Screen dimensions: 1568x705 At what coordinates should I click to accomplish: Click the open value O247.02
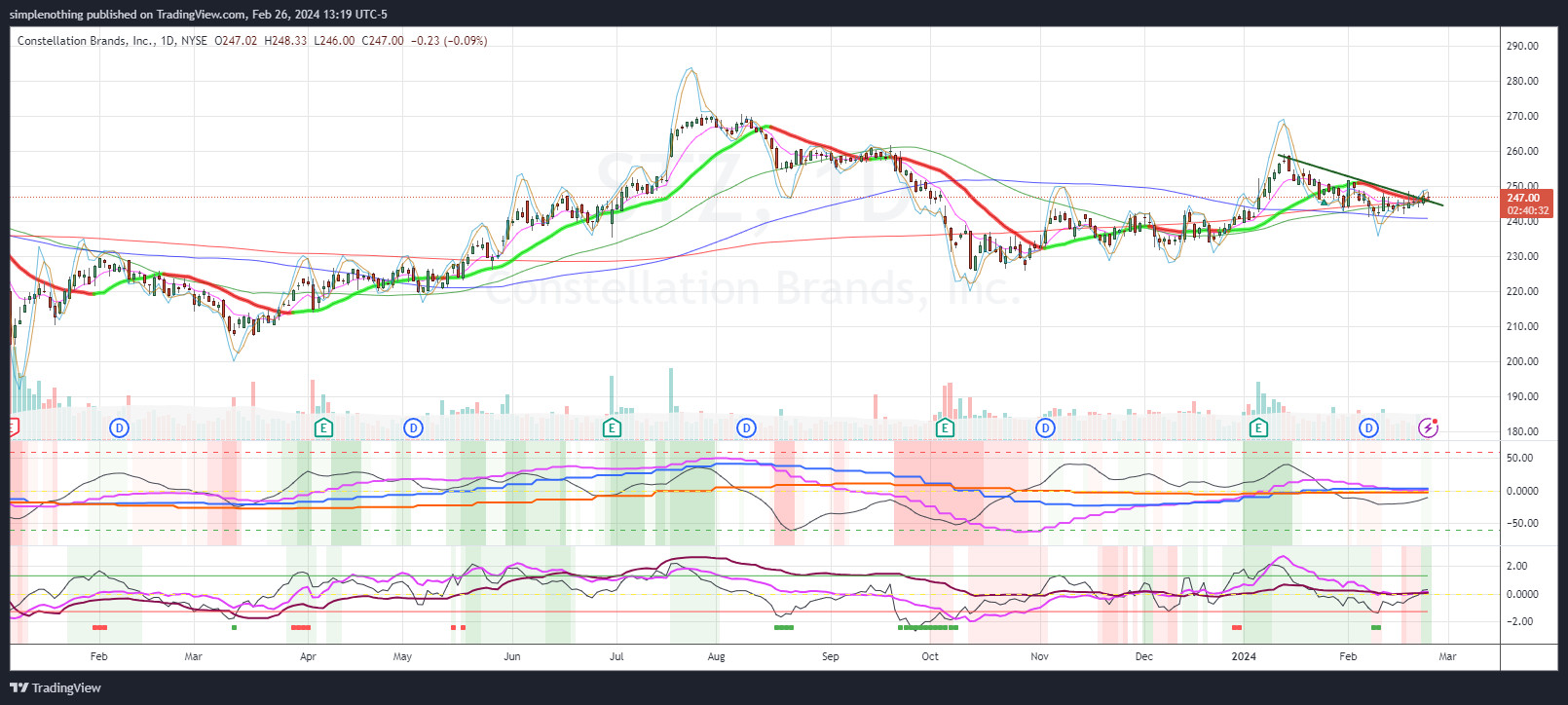click(236, 41)
